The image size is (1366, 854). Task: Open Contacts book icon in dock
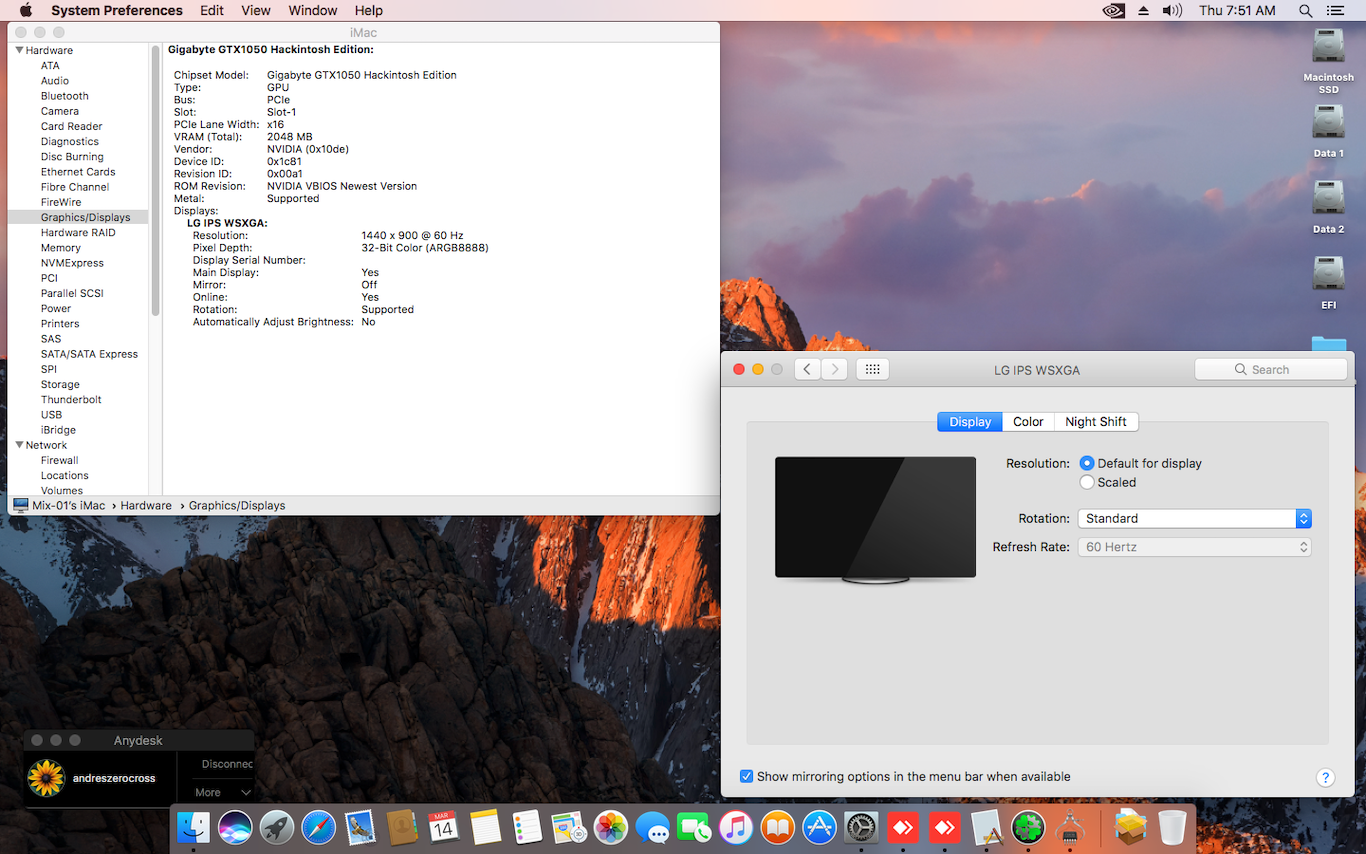402,827
